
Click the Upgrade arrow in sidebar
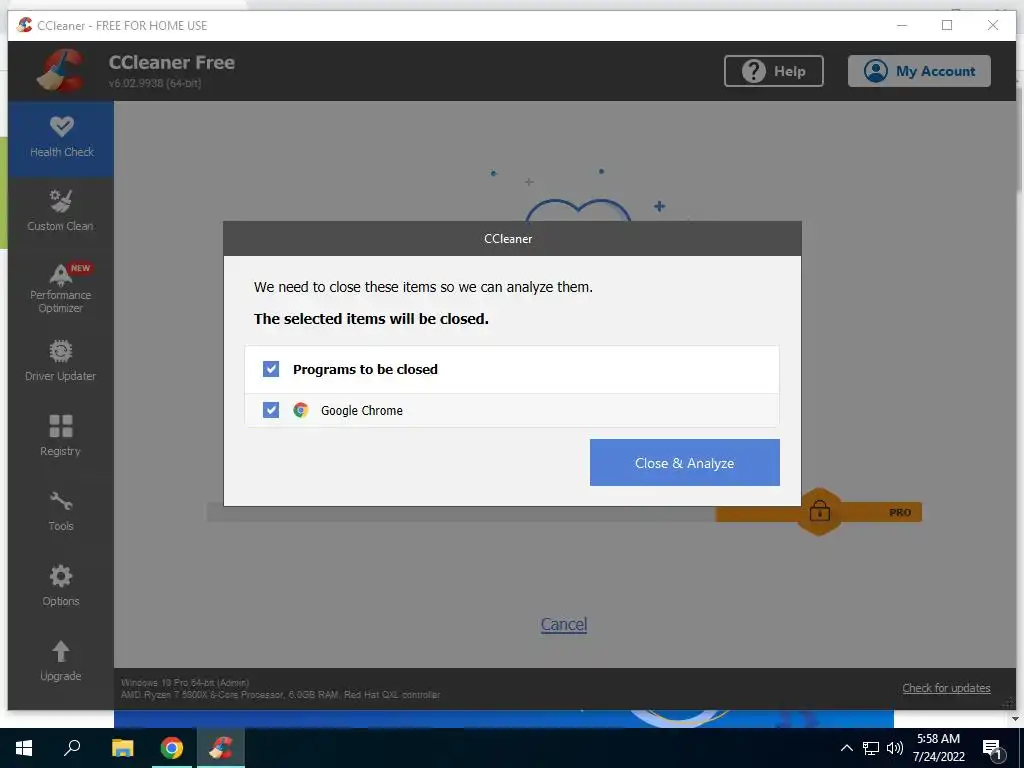61,651
